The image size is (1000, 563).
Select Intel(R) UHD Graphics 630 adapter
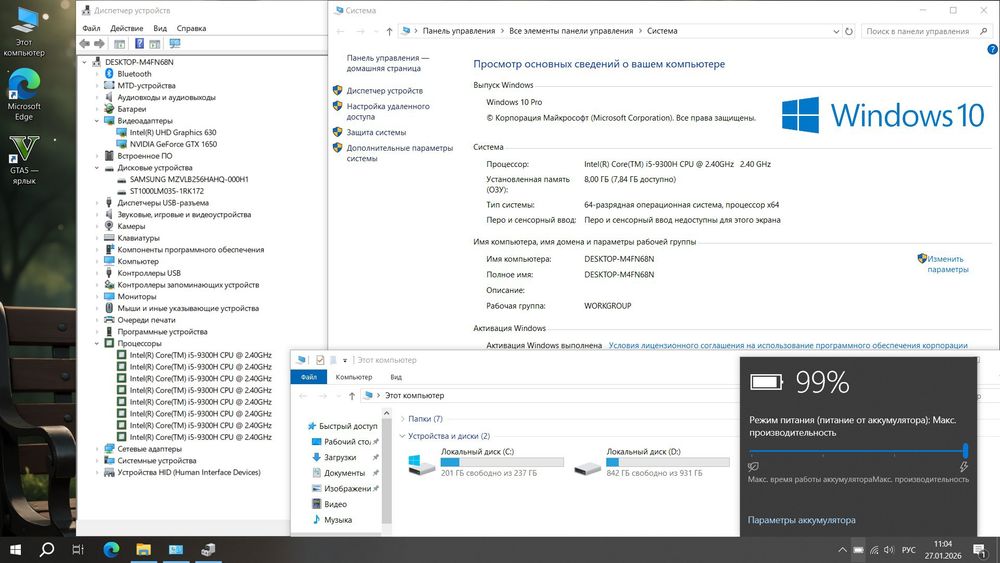(x=173, y=133)
